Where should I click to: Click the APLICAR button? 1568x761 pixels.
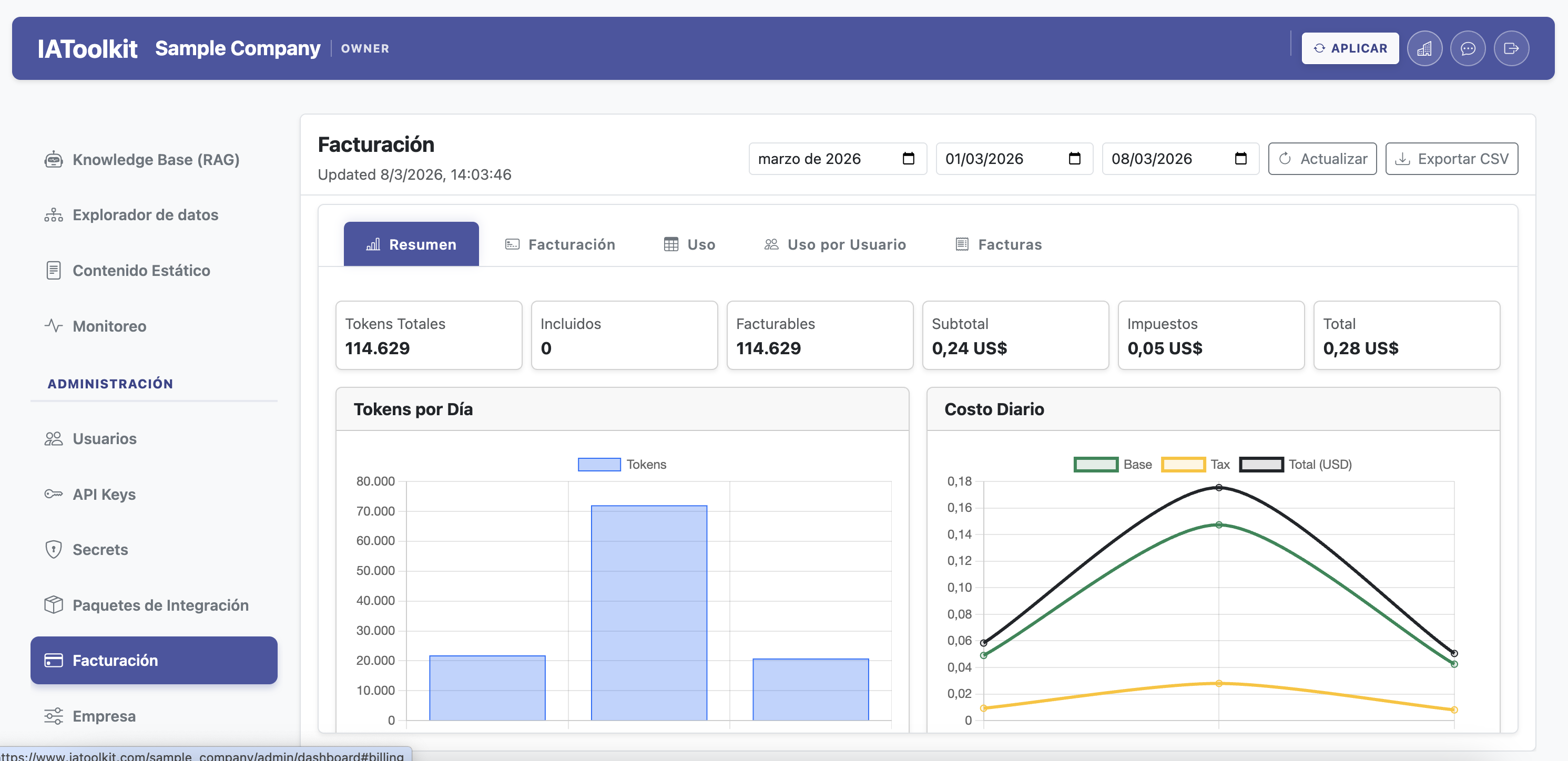point(1350,48)
